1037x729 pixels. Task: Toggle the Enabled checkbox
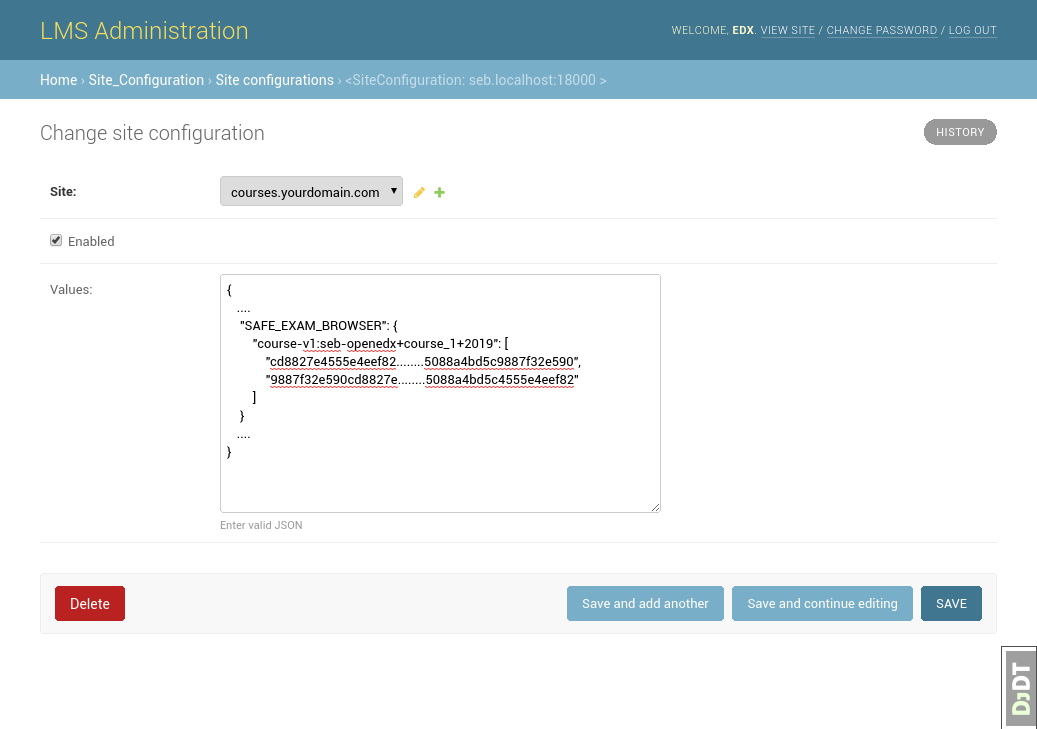coord(56,240)
